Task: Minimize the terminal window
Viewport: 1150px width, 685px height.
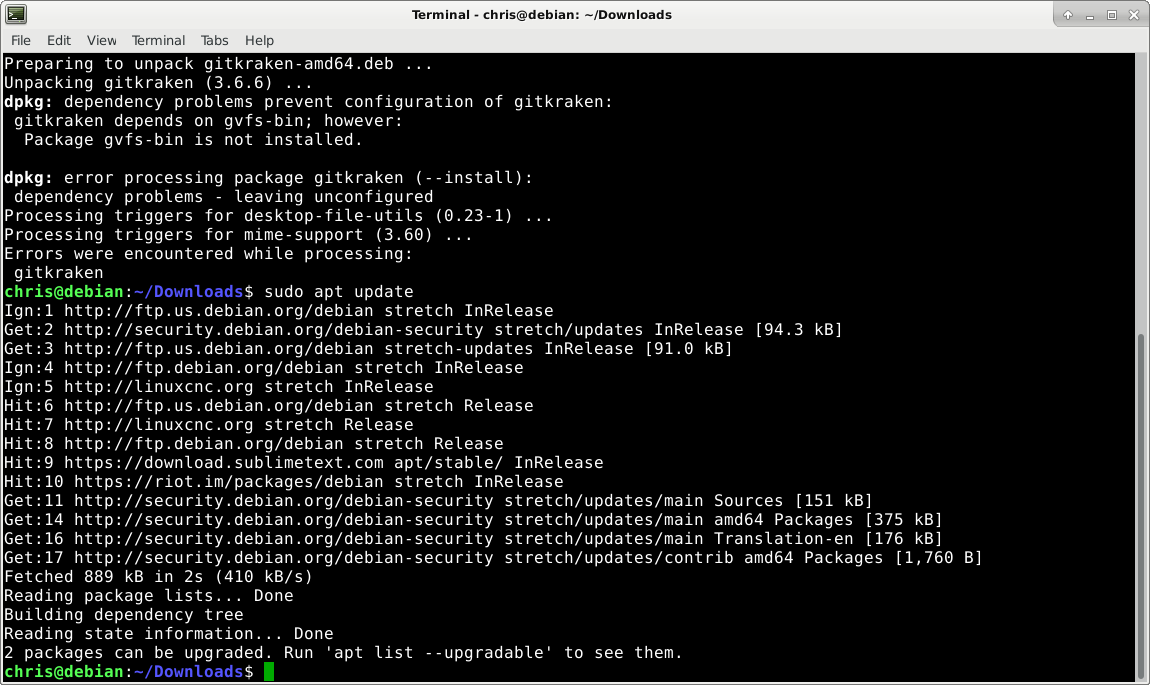Action: [1090, 15]
